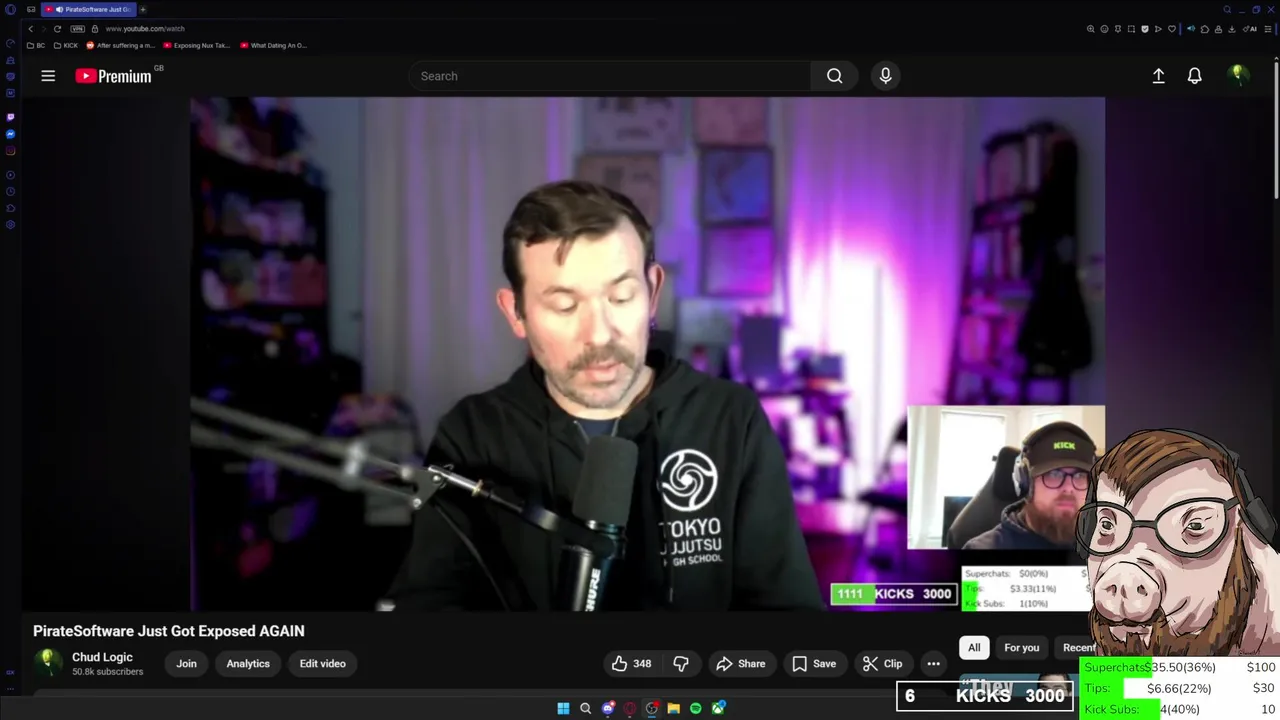Open browser downloads arrow icon
This screenshot has width=1280, height=720.
tap(1232, 29)
